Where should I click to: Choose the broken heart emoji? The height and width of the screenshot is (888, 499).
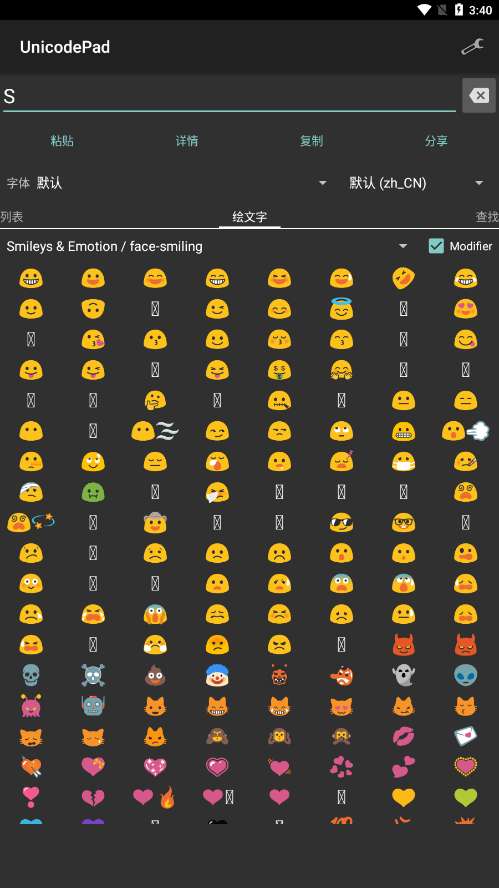click(x=93, y=797)
